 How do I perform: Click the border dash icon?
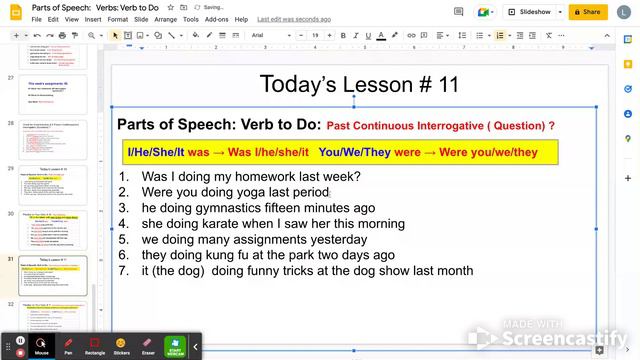click(x=236, y=36)
